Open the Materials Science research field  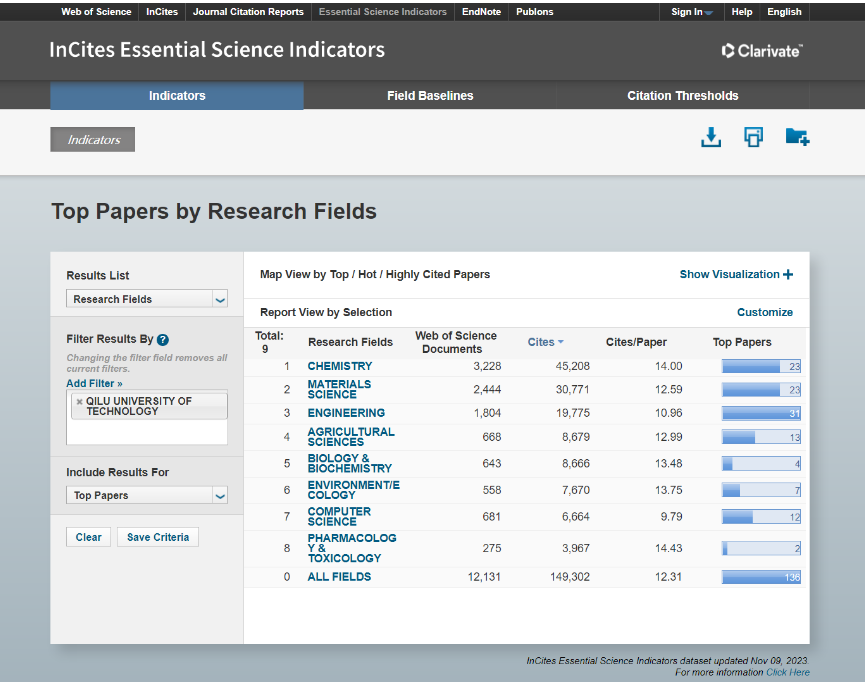pos(339,389)
